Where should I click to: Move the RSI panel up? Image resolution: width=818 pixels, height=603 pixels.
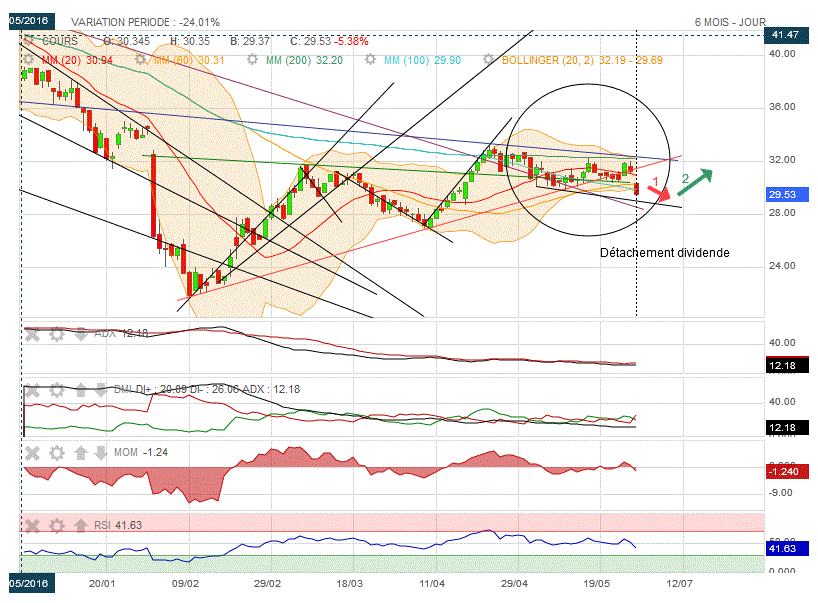pyautogui.click(x=81, y=525)
